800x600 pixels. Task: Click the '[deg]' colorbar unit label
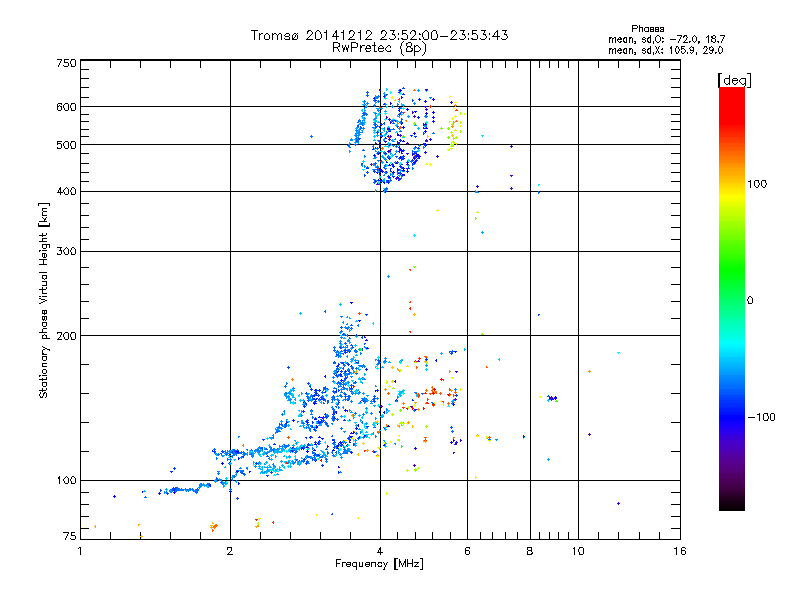pyautogui.click(x=734, y=80)
